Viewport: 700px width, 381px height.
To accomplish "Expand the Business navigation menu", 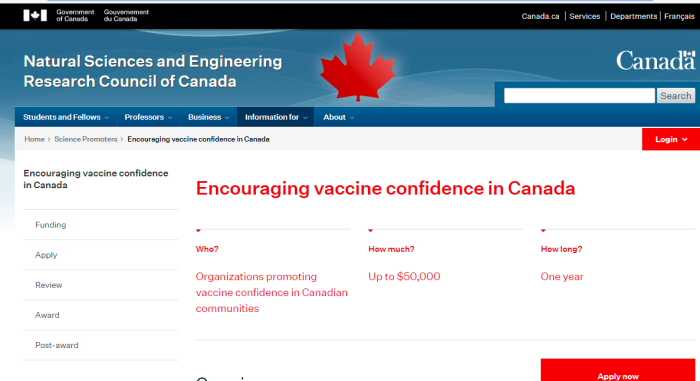I will (x=208, y=117).
